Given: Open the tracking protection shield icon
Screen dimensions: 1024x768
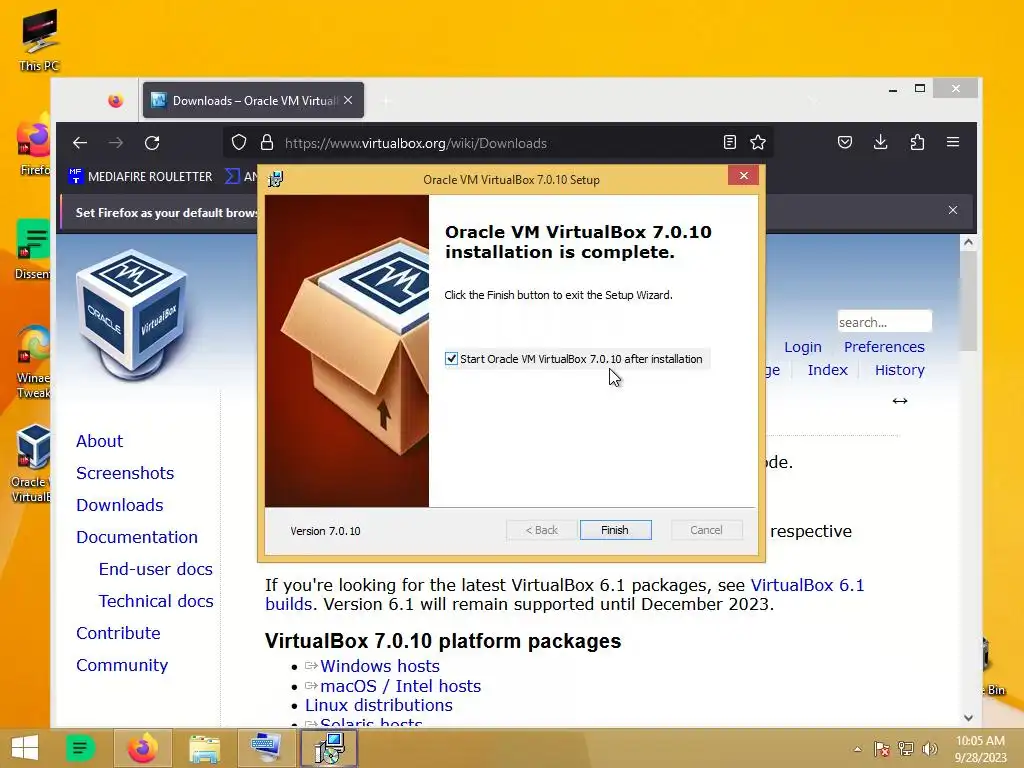Looking at the screenshot, I should point(239,142).
